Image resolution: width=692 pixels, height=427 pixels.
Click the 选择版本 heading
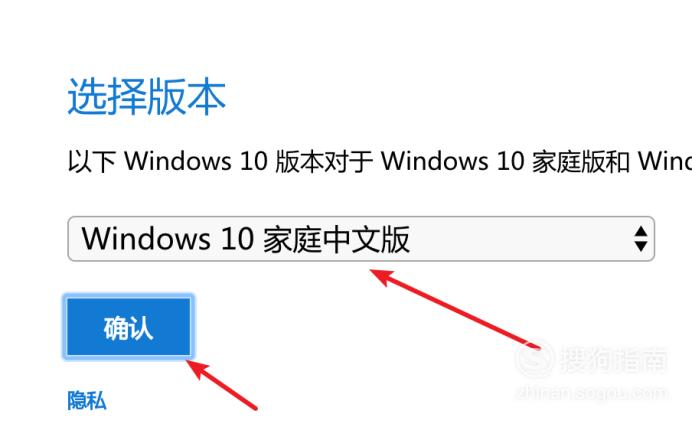(147, 97)
